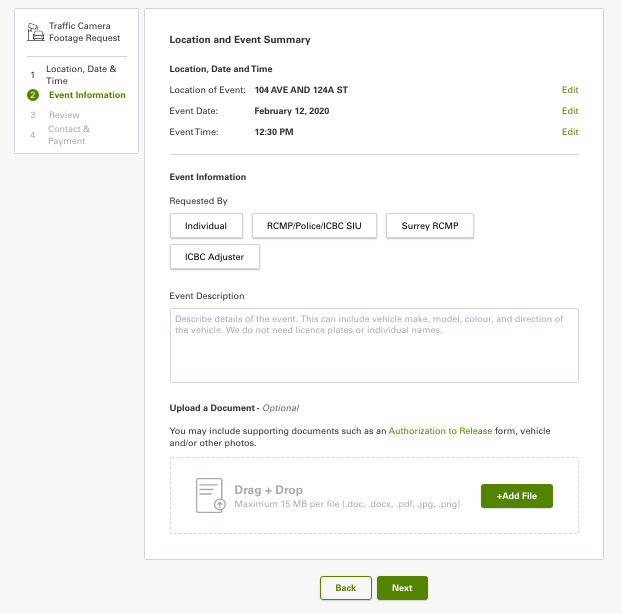The image size is (622, 614).
Task: Click the green step 2 circle indicator
Action: [33, 95]
